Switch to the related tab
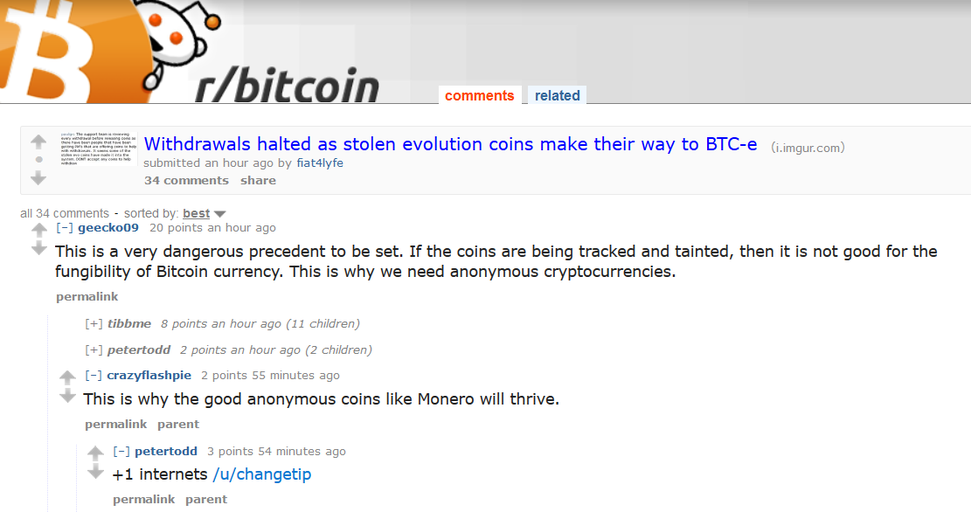Screen dimensions: 971x512 pos(557,95)
